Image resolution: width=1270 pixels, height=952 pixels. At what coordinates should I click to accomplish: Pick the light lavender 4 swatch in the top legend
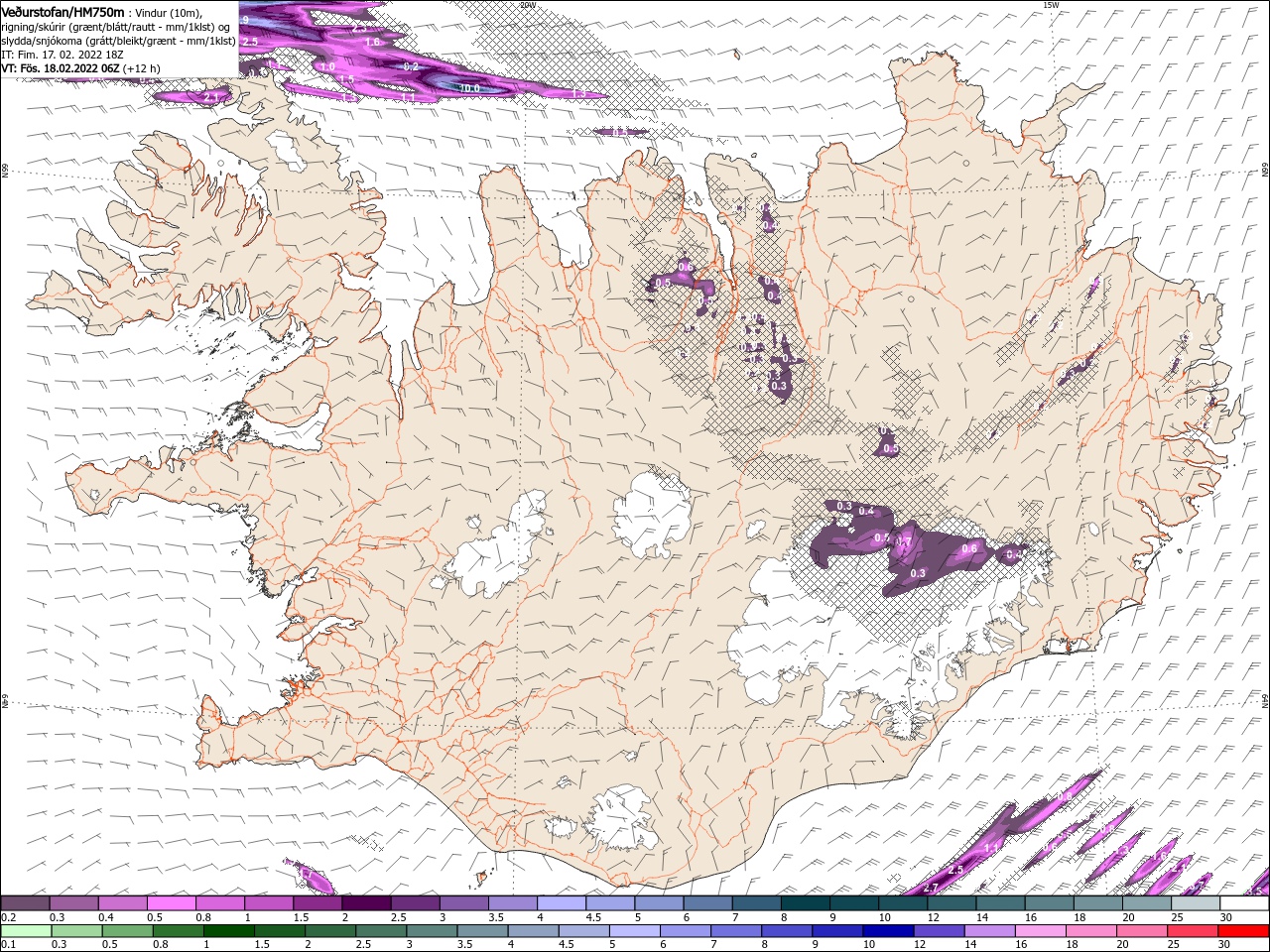pyautogui.click(x=562, y=903)
